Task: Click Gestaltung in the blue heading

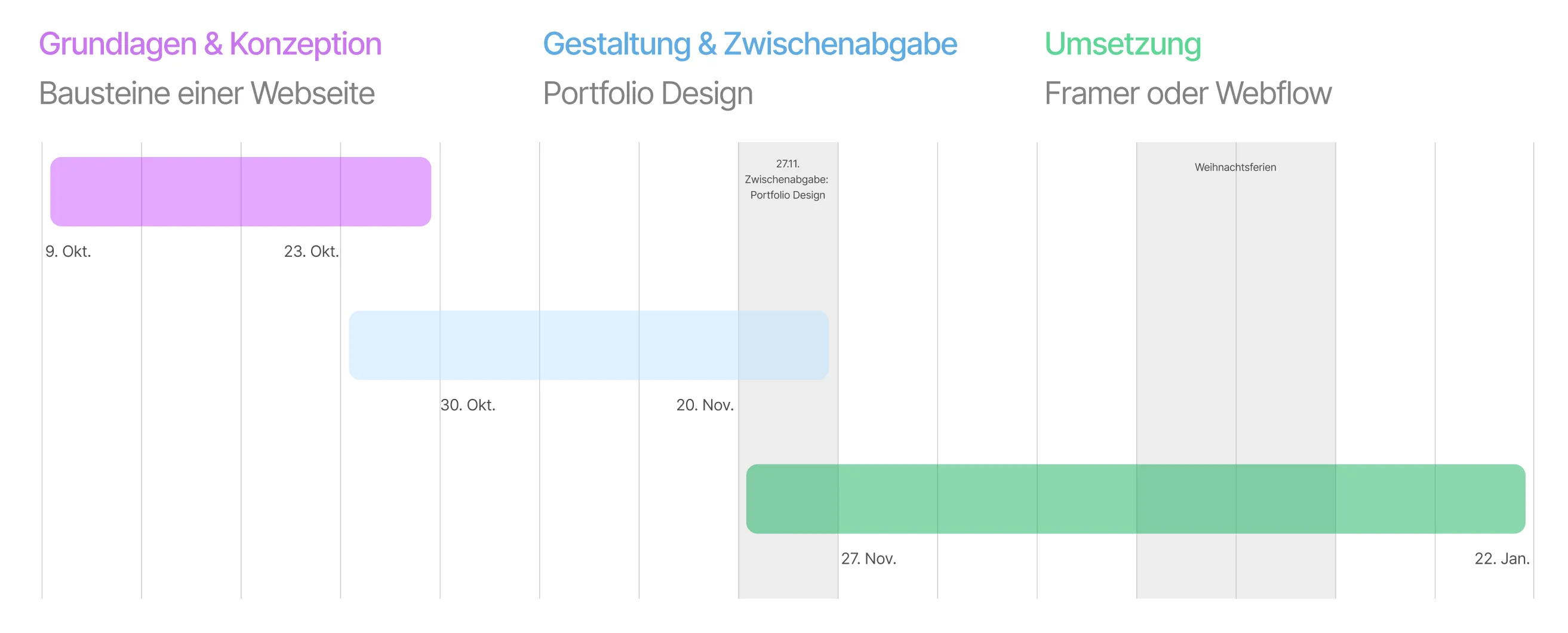Action: (x=616, y=44)
